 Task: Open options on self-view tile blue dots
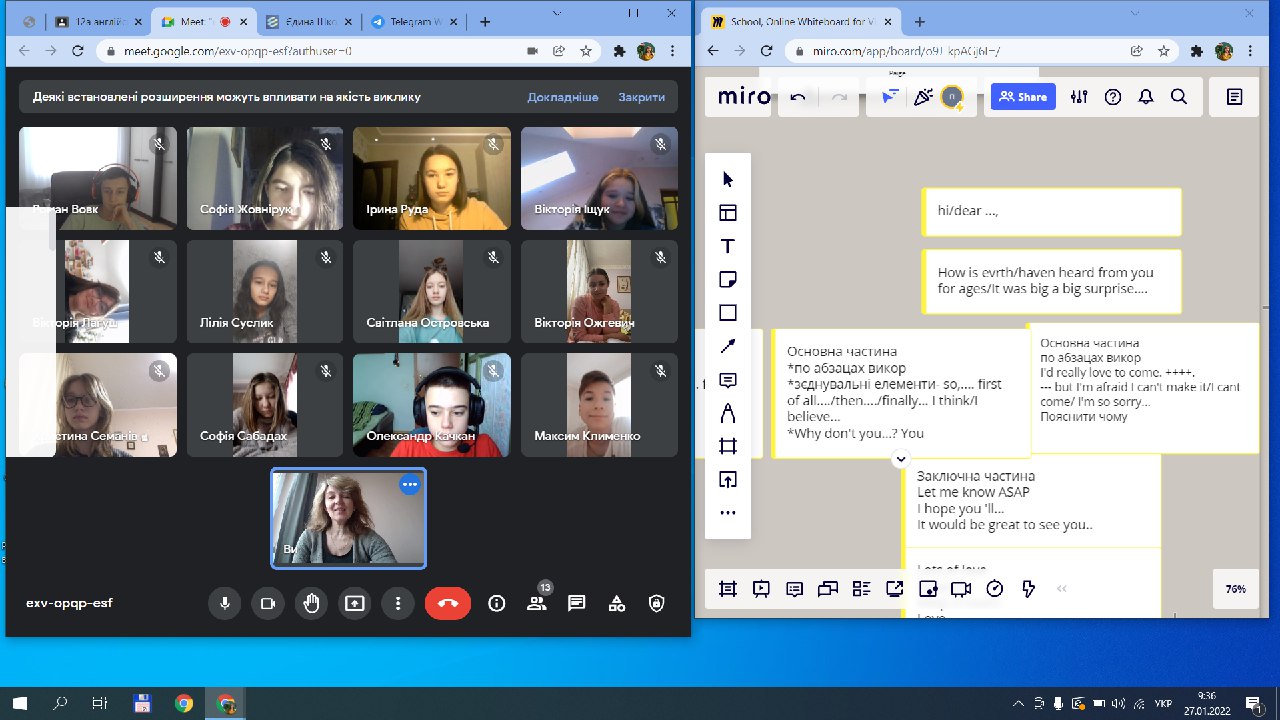409,484
